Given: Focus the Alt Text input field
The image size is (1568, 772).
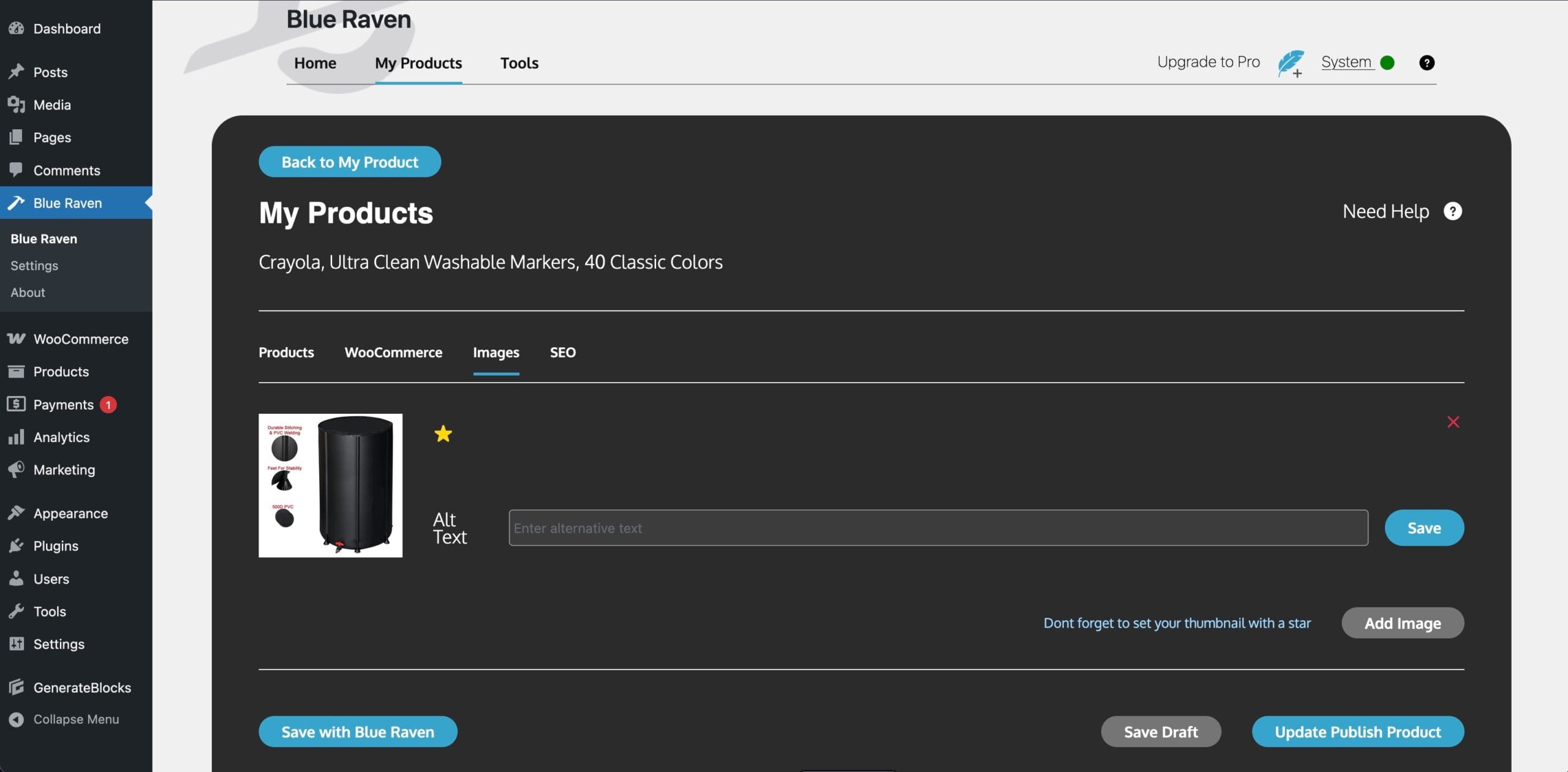Looking at the screenshot, I should 938,528.
